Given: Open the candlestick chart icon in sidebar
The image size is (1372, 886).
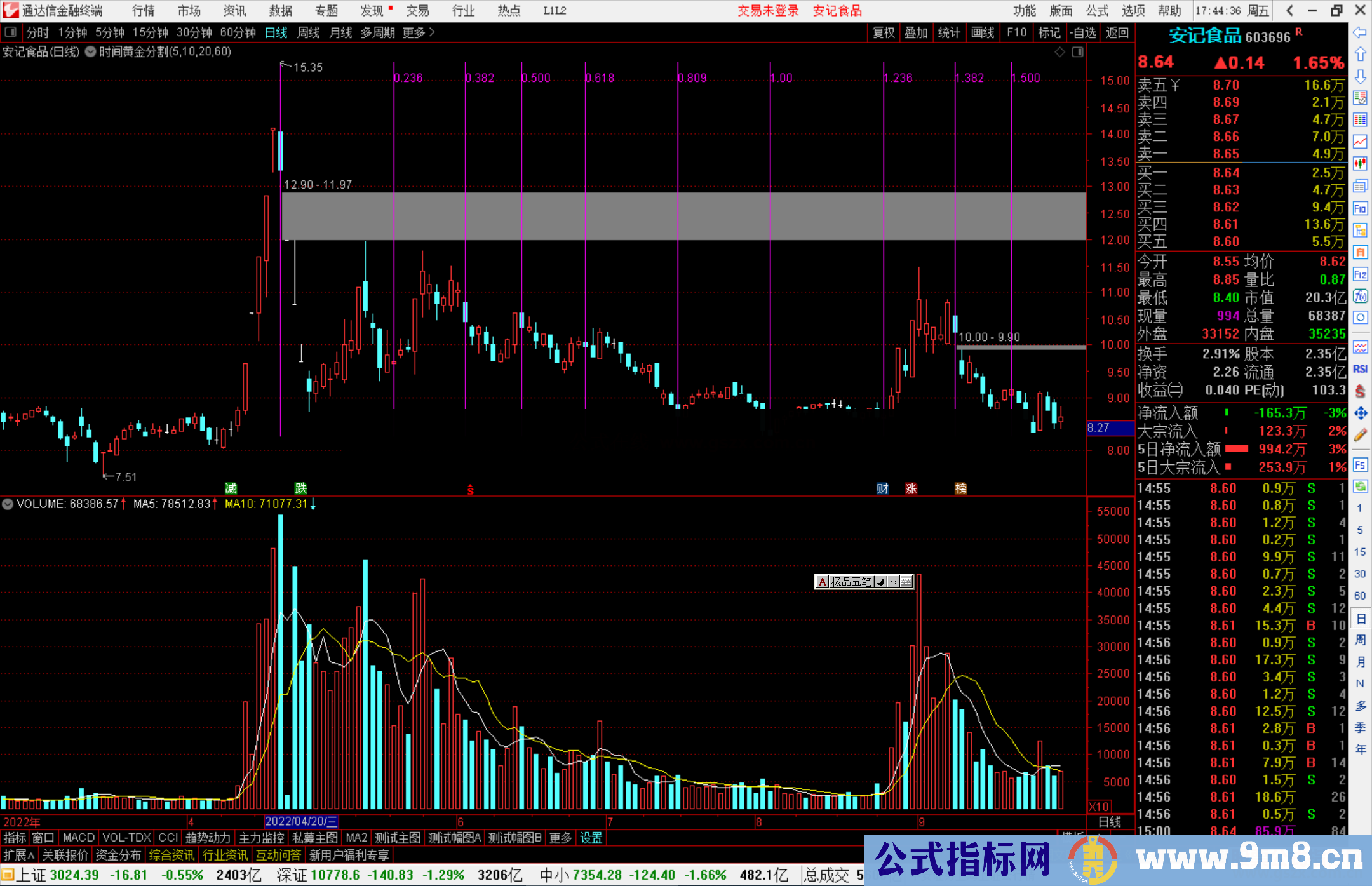Looking at the screenshot, I should [1360, 163].
